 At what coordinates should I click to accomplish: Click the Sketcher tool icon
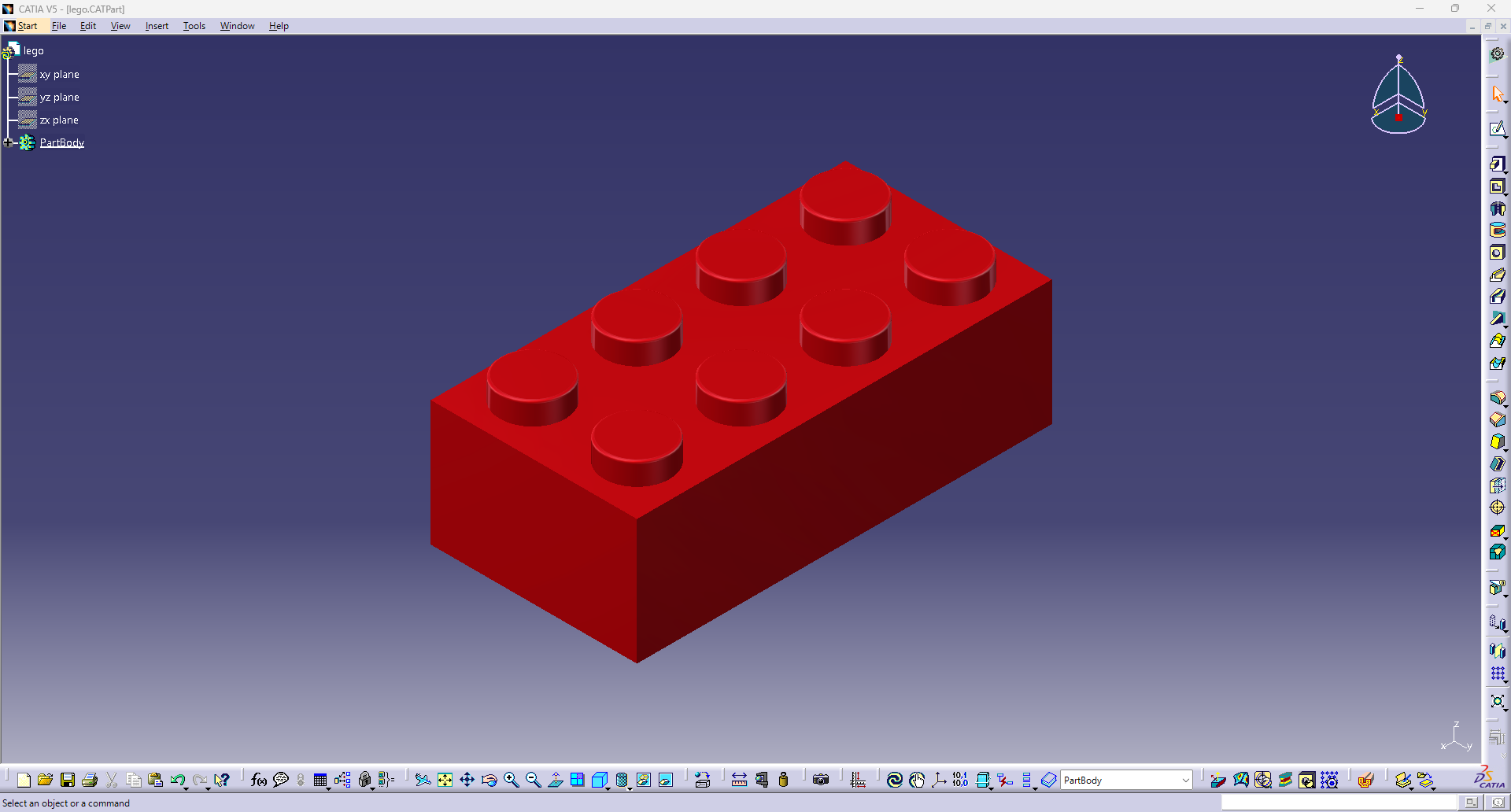click(x=1497, y=129)
